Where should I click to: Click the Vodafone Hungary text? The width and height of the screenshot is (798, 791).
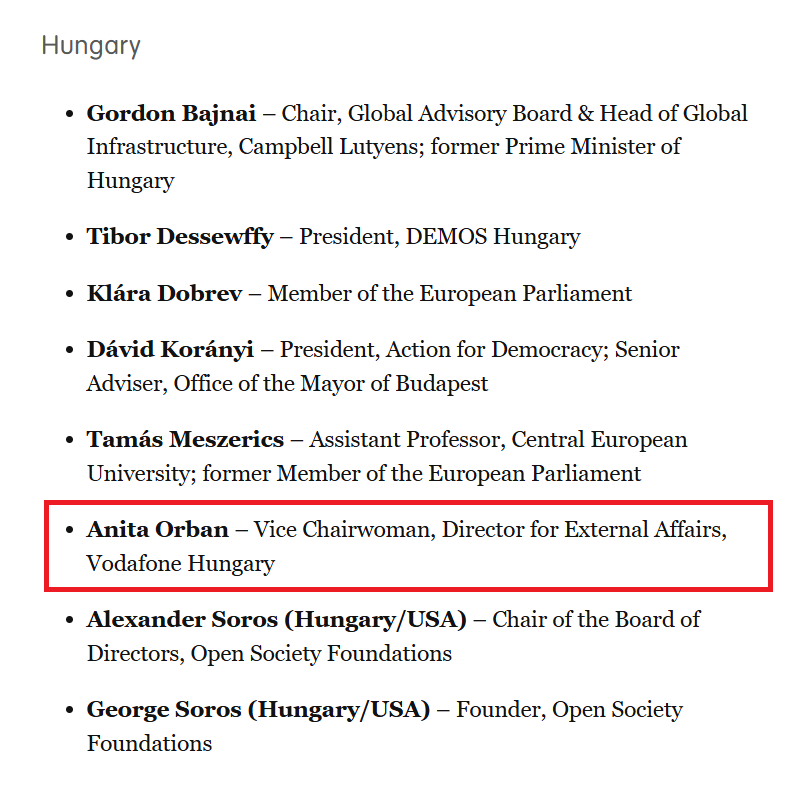click(180, 563)
